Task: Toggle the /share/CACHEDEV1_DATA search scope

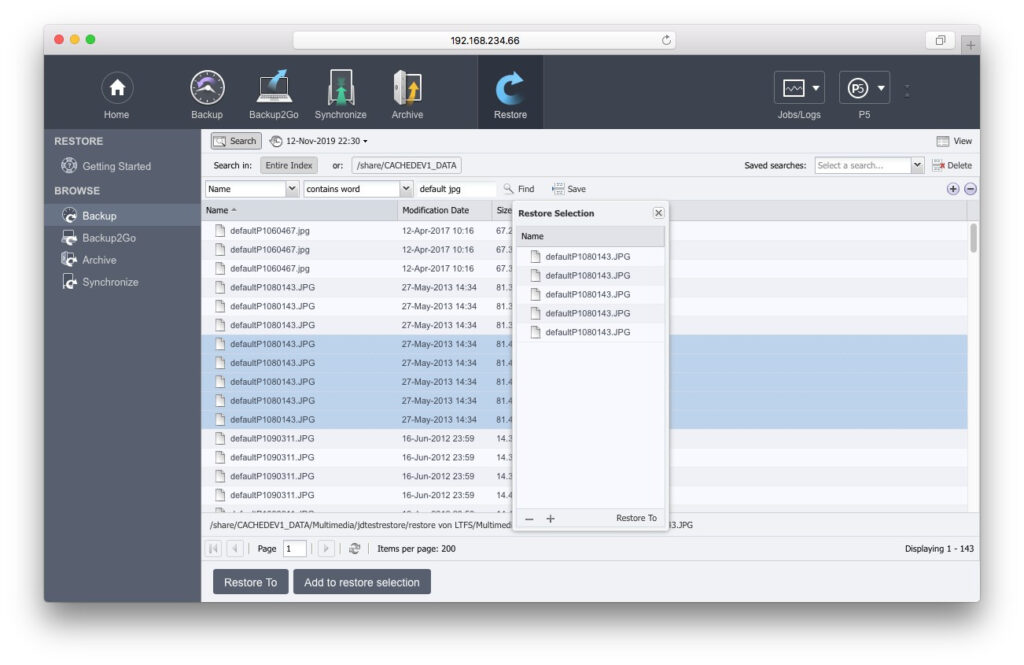Action: click(406, 165)
